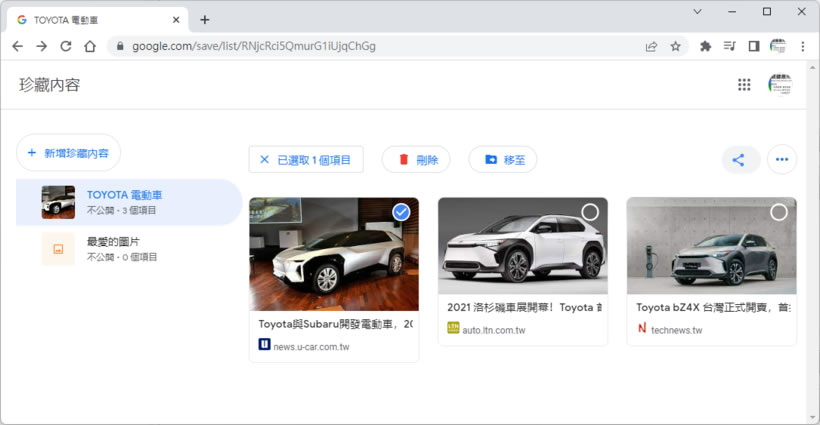Open the 2021 洛杉磯車展 car photo
The height and width of the screenshot is (425, 820).
523,246
